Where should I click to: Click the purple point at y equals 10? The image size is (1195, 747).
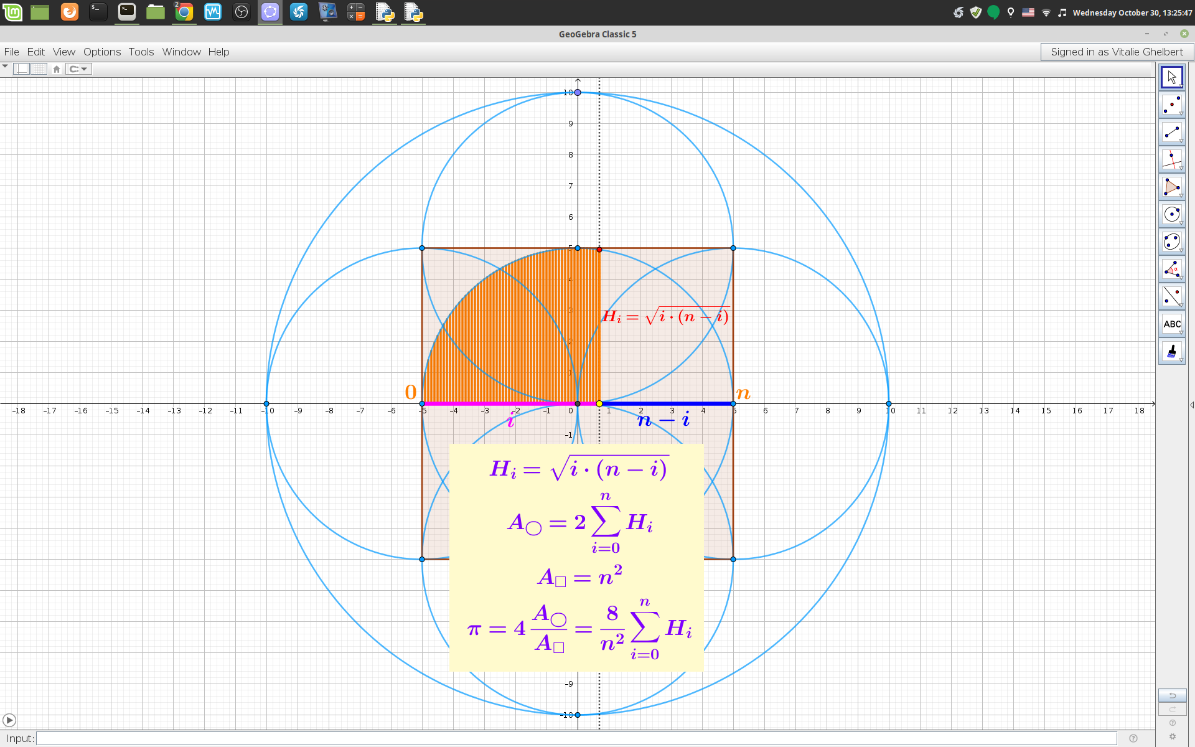pyautogui.click(x=578, y=92)
